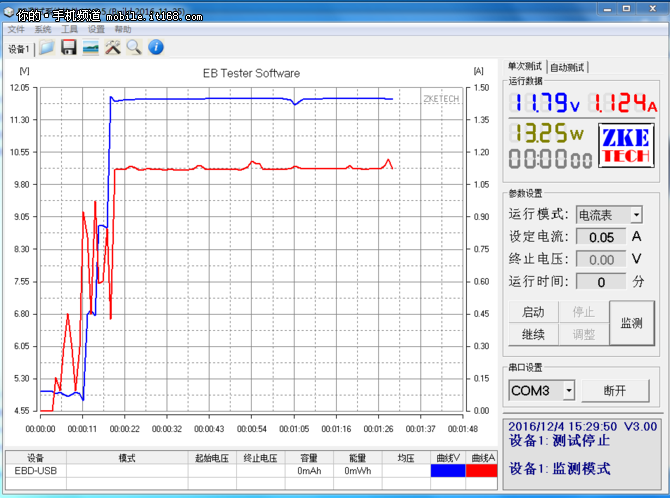670x498 pixels.
Task: Open the 工具 menu
Action: [x=69, y=30]
